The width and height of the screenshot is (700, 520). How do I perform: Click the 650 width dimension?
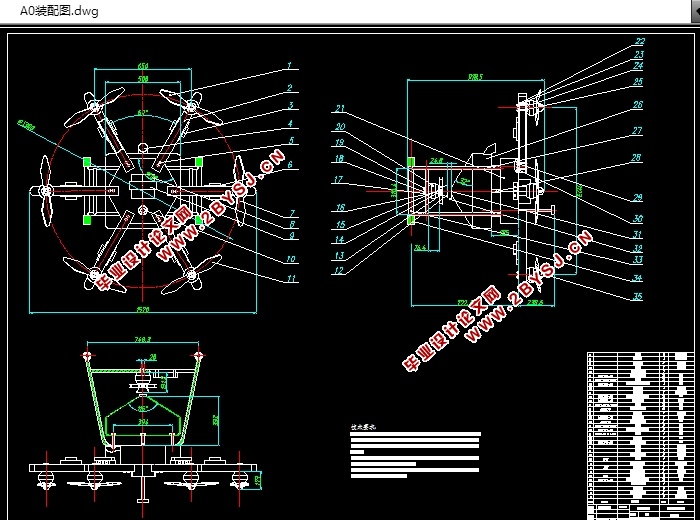[143, 66]
